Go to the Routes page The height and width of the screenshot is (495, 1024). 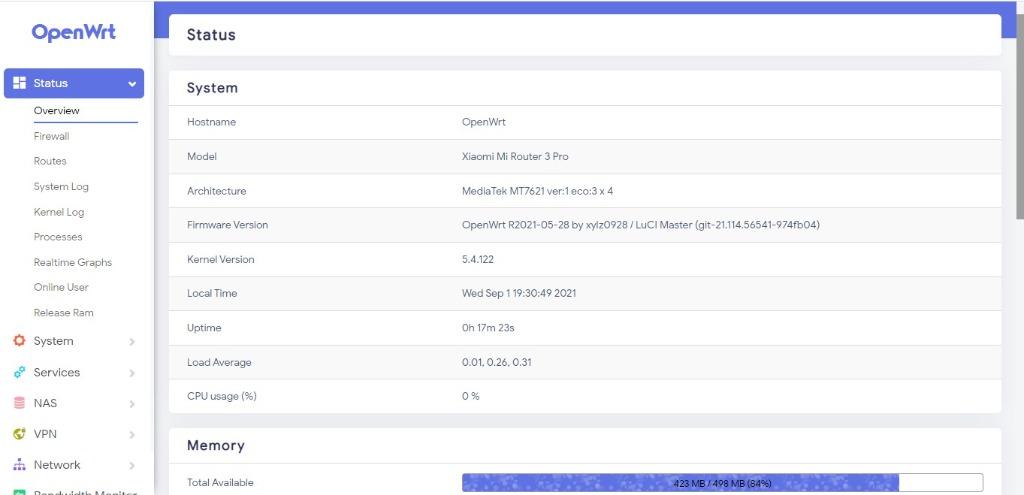point(50,161)
